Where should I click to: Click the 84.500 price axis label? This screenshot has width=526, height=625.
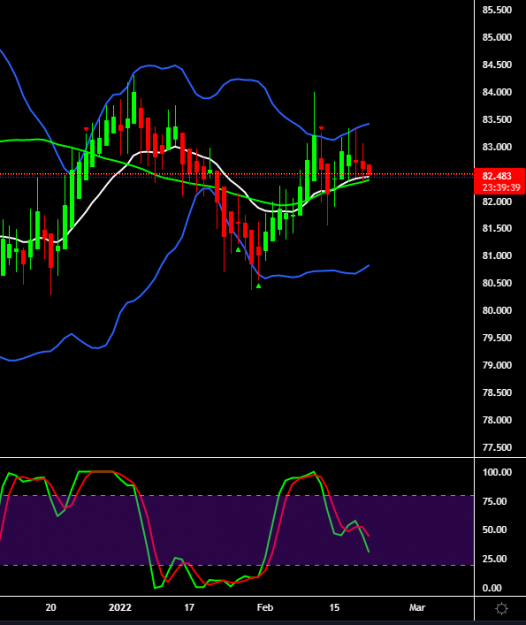point(497,65)
